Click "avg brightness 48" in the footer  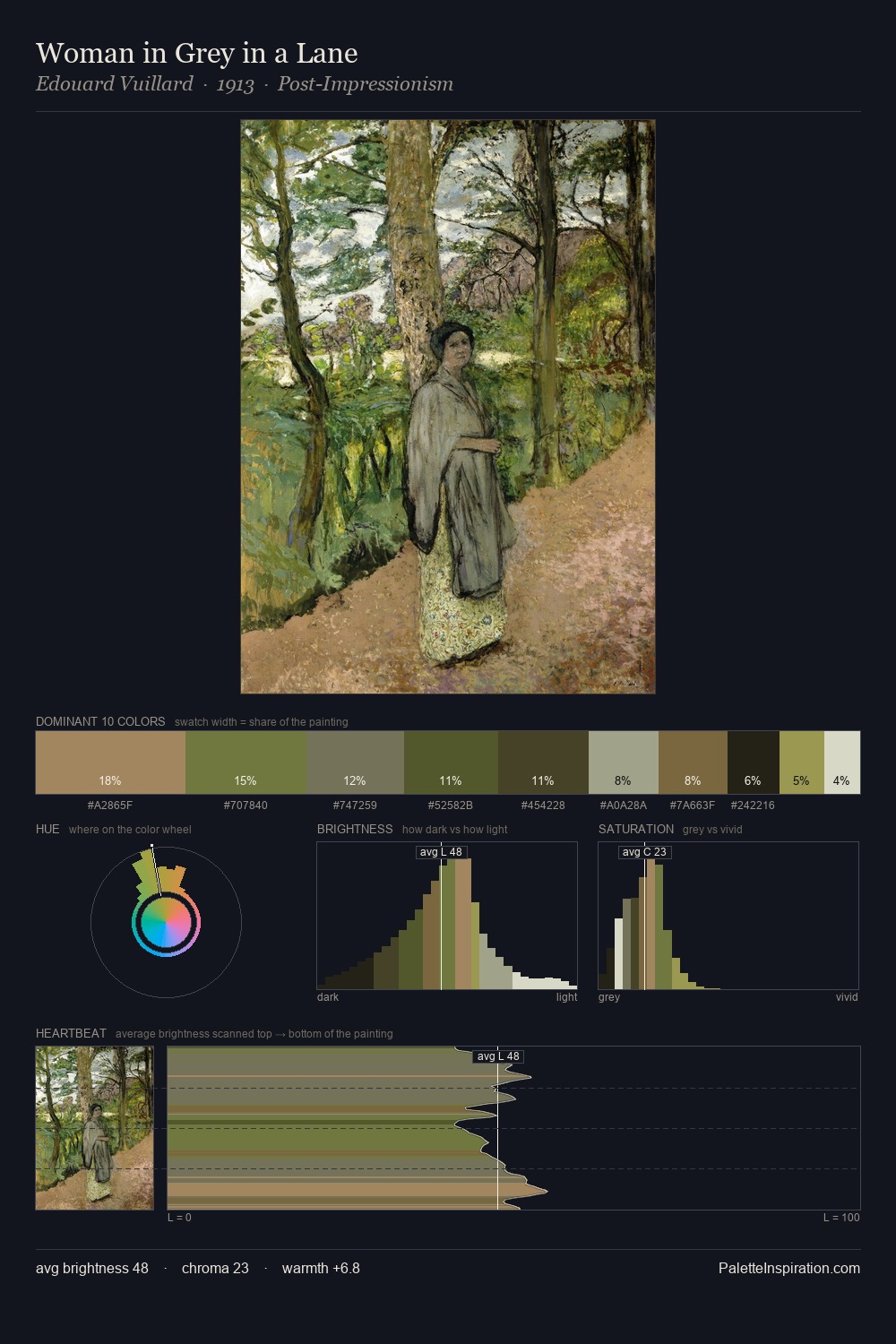click(x=92, y=1268)
